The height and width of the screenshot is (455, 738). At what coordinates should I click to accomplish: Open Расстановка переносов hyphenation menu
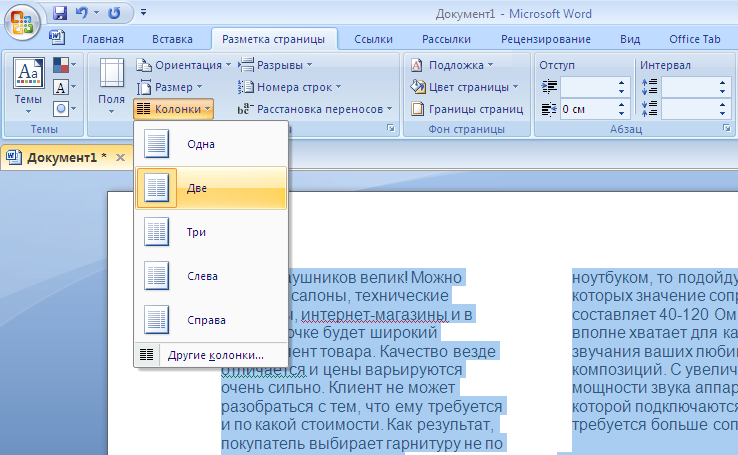[314, 109]
